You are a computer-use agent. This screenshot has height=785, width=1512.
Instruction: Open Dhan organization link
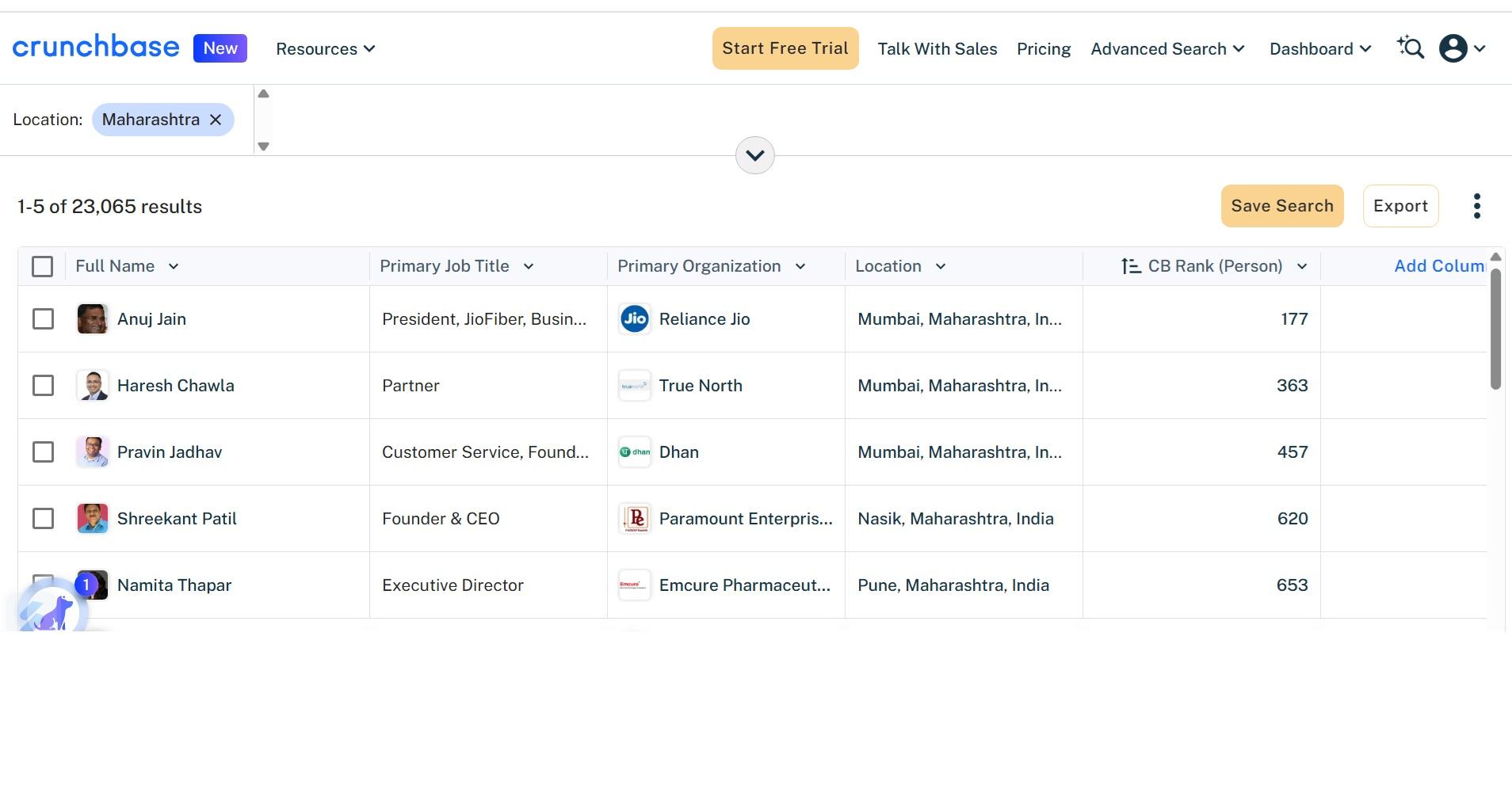pos(679,452)
